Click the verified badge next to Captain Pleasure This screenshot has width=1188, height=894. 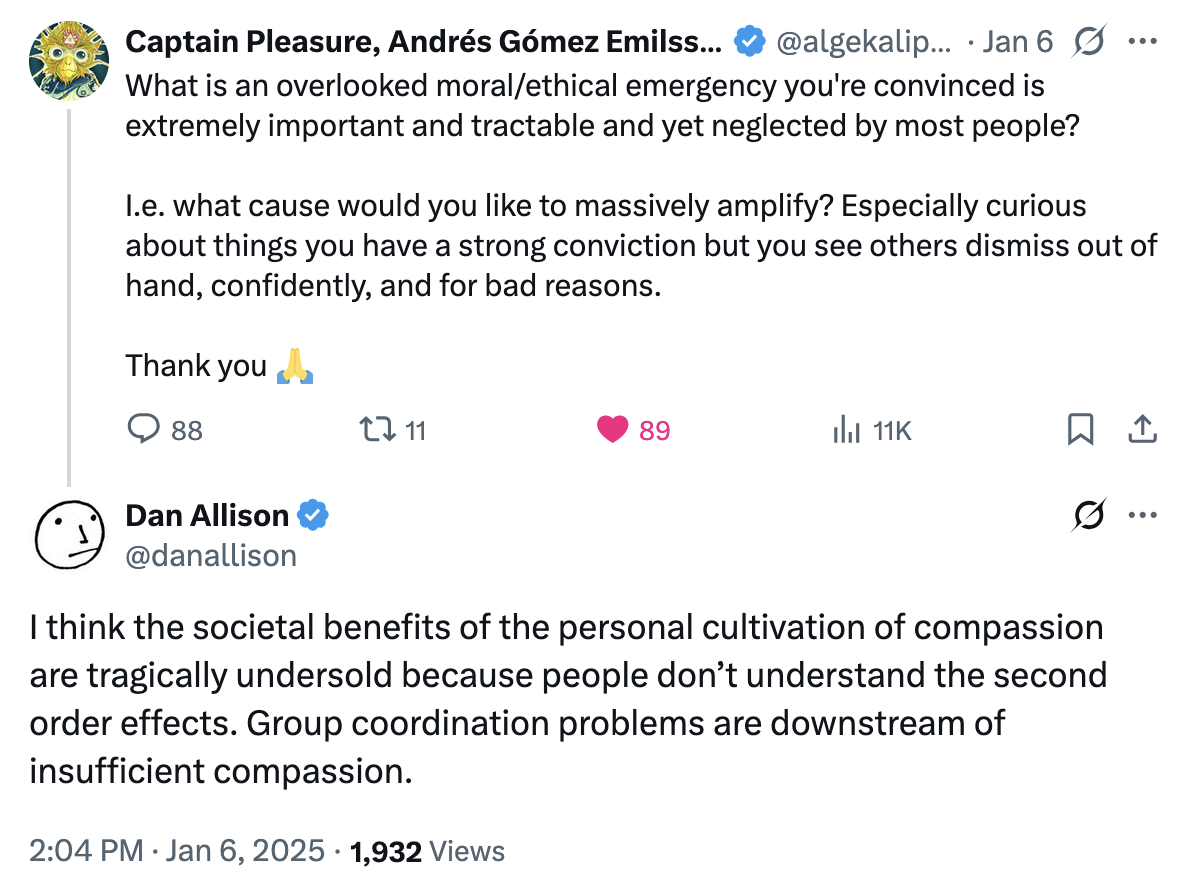pyautogui.click(x=747, y=41)
